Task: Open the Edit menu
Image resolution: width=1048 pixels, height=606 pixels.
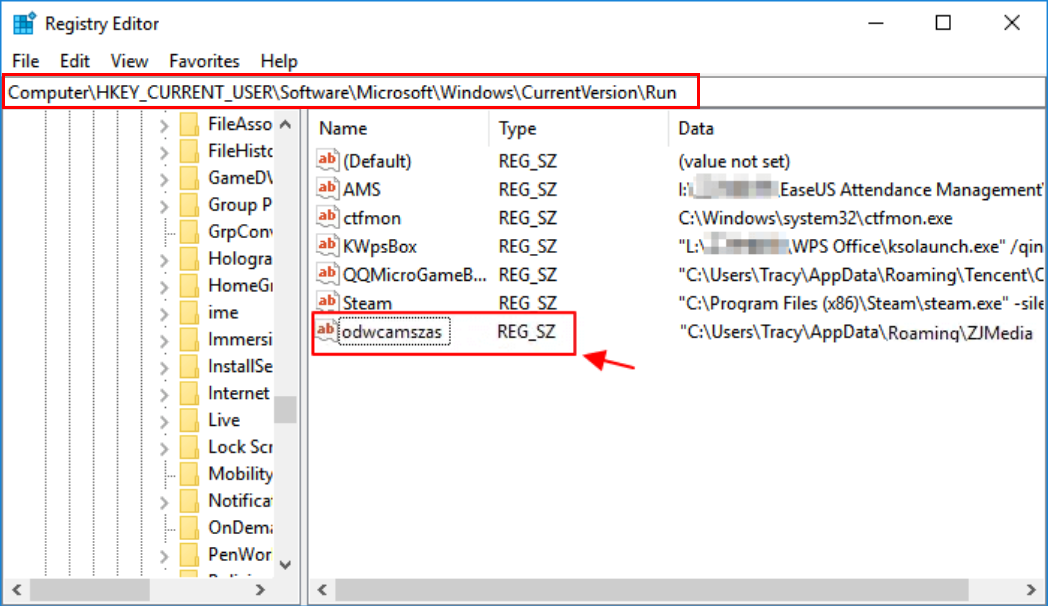Action: click(75, 61)
